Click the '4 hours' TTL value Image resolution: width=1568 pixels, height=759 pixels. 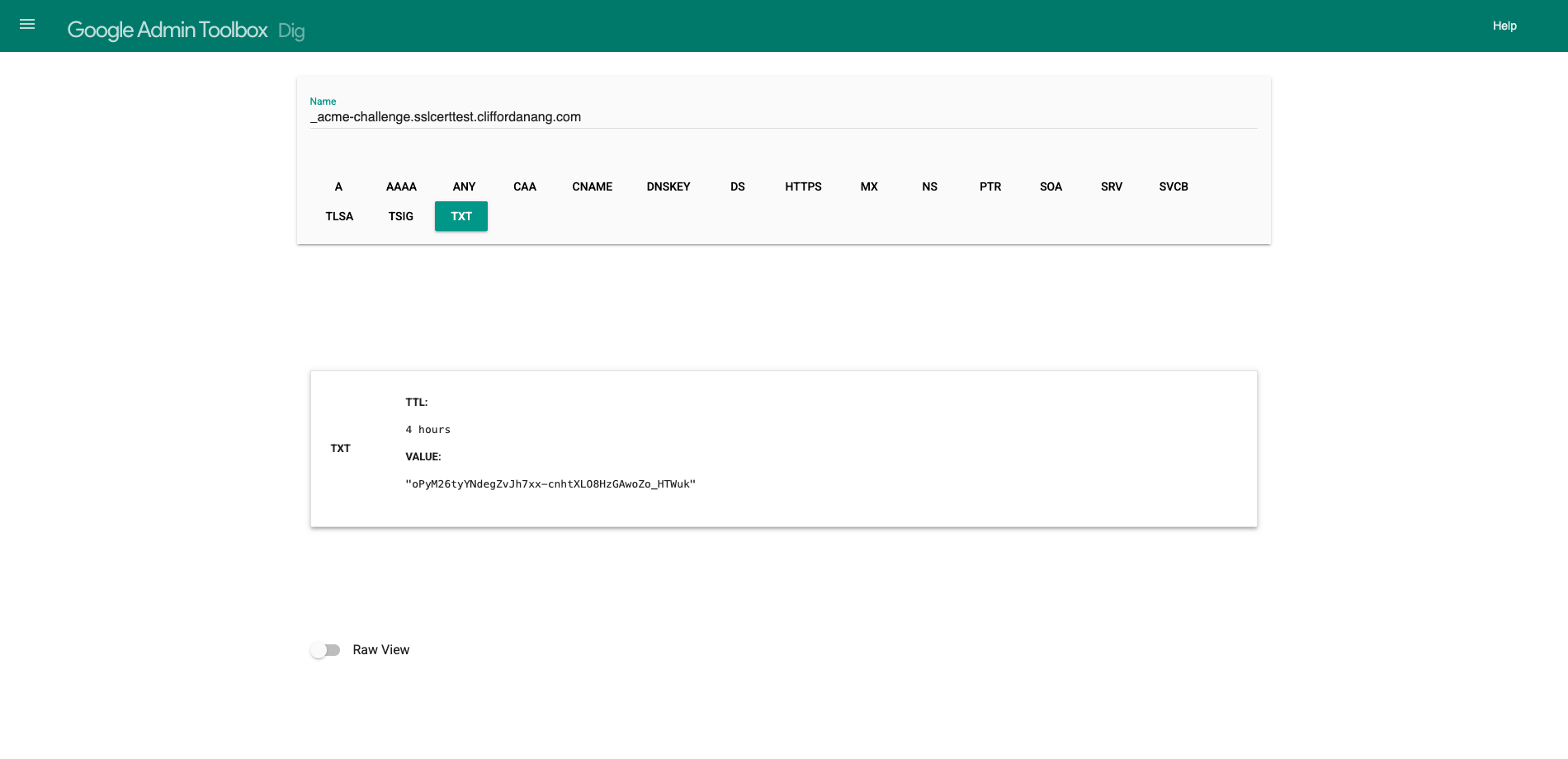click(x=427, y=430)
